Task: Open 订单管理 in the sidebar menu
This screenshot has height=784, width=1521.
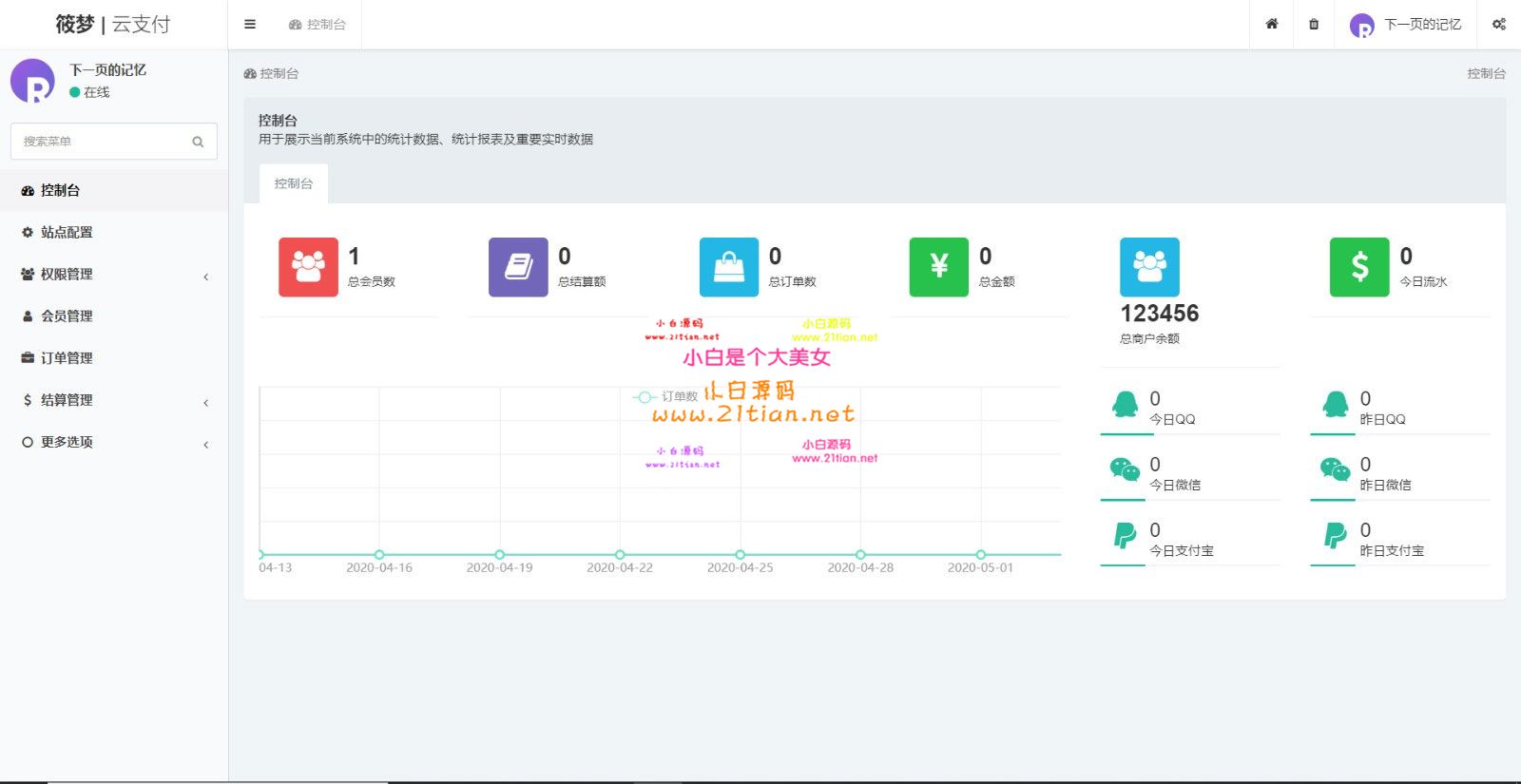Action: [114, 357]
